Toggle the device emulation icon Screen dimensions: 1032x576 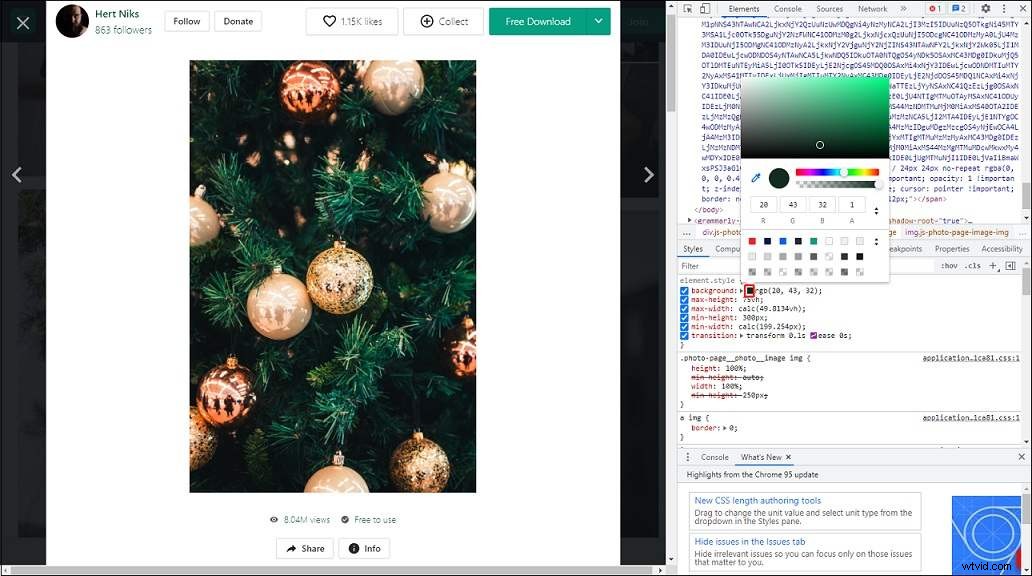point(704,8)
